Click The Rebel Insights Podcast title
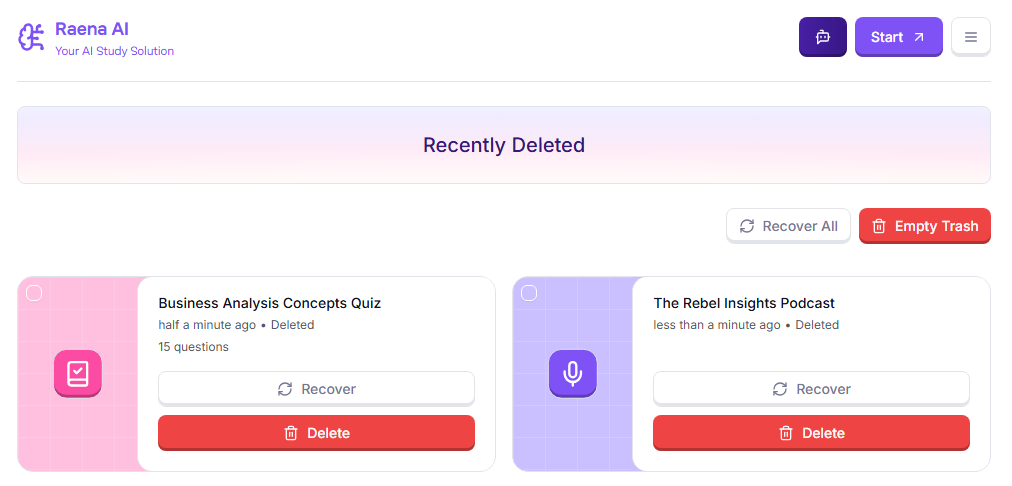 (x=744, y=303)
